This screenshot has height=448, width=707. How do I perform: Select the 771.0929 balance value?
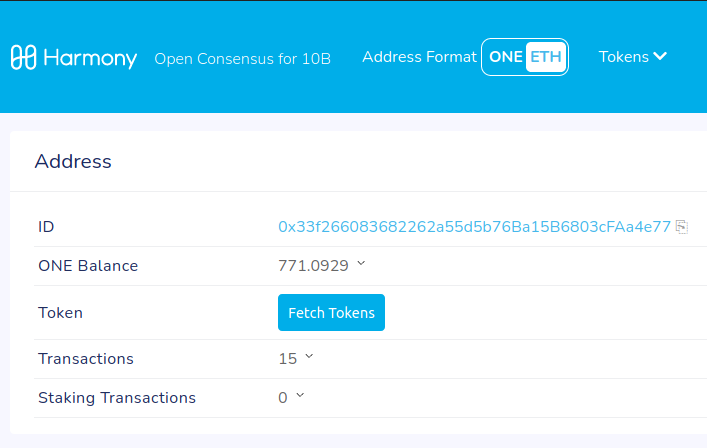[x=313, y=266]
